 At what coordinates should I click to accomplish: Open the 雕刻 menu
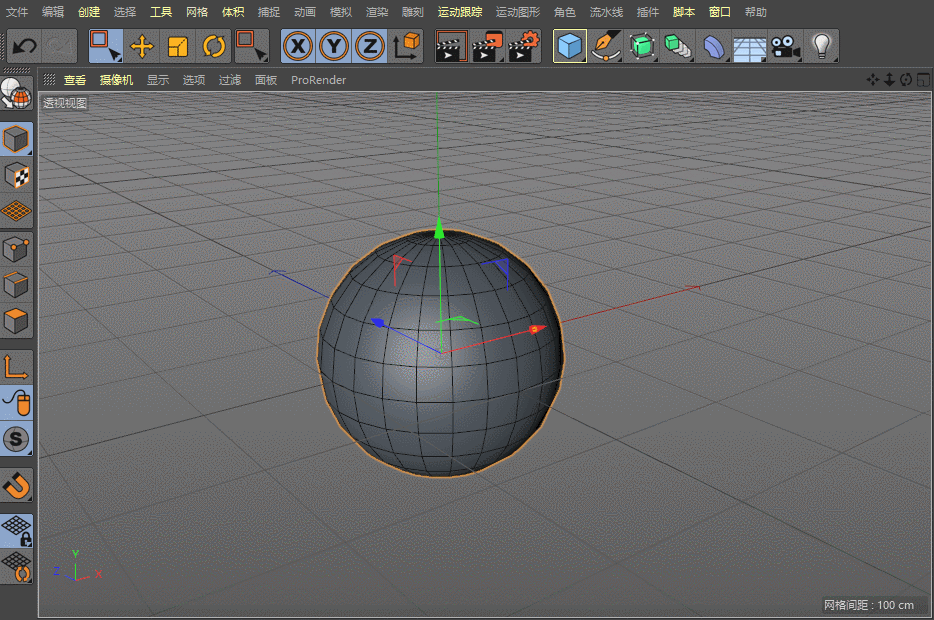pos(413,12)
